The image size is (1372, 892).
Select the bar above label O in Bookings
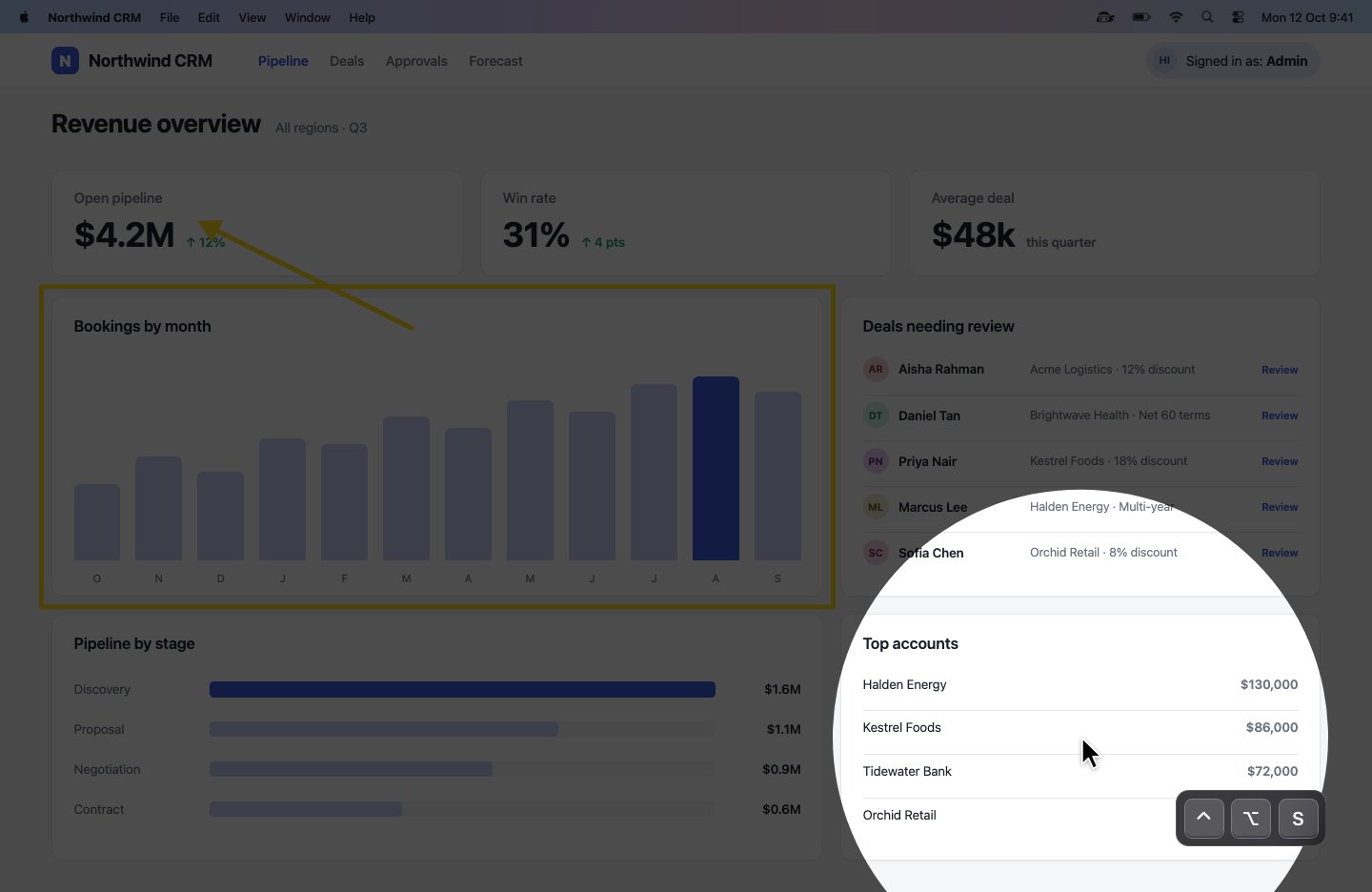tap(97, 522)
